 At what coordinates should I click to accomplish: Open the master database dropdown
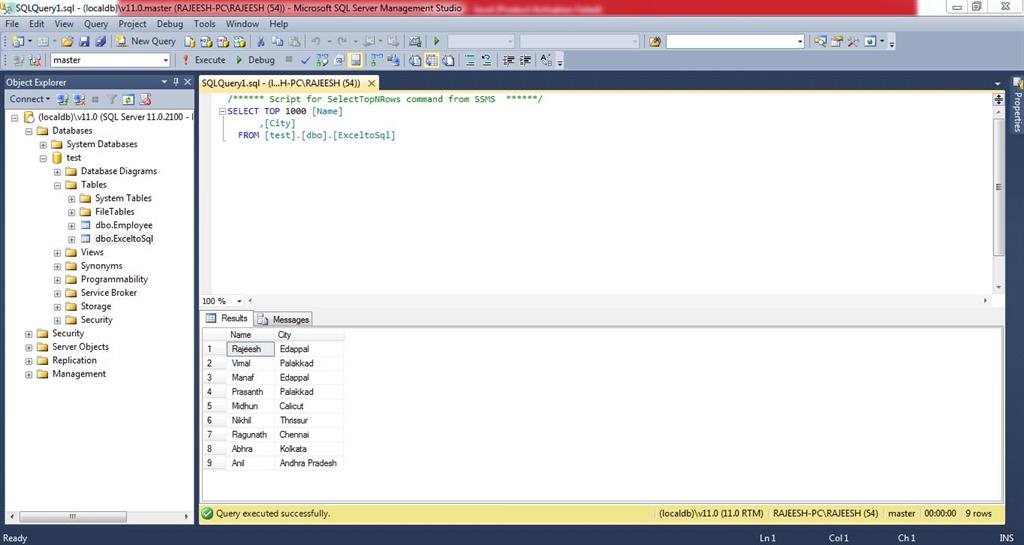coord(165,60)
